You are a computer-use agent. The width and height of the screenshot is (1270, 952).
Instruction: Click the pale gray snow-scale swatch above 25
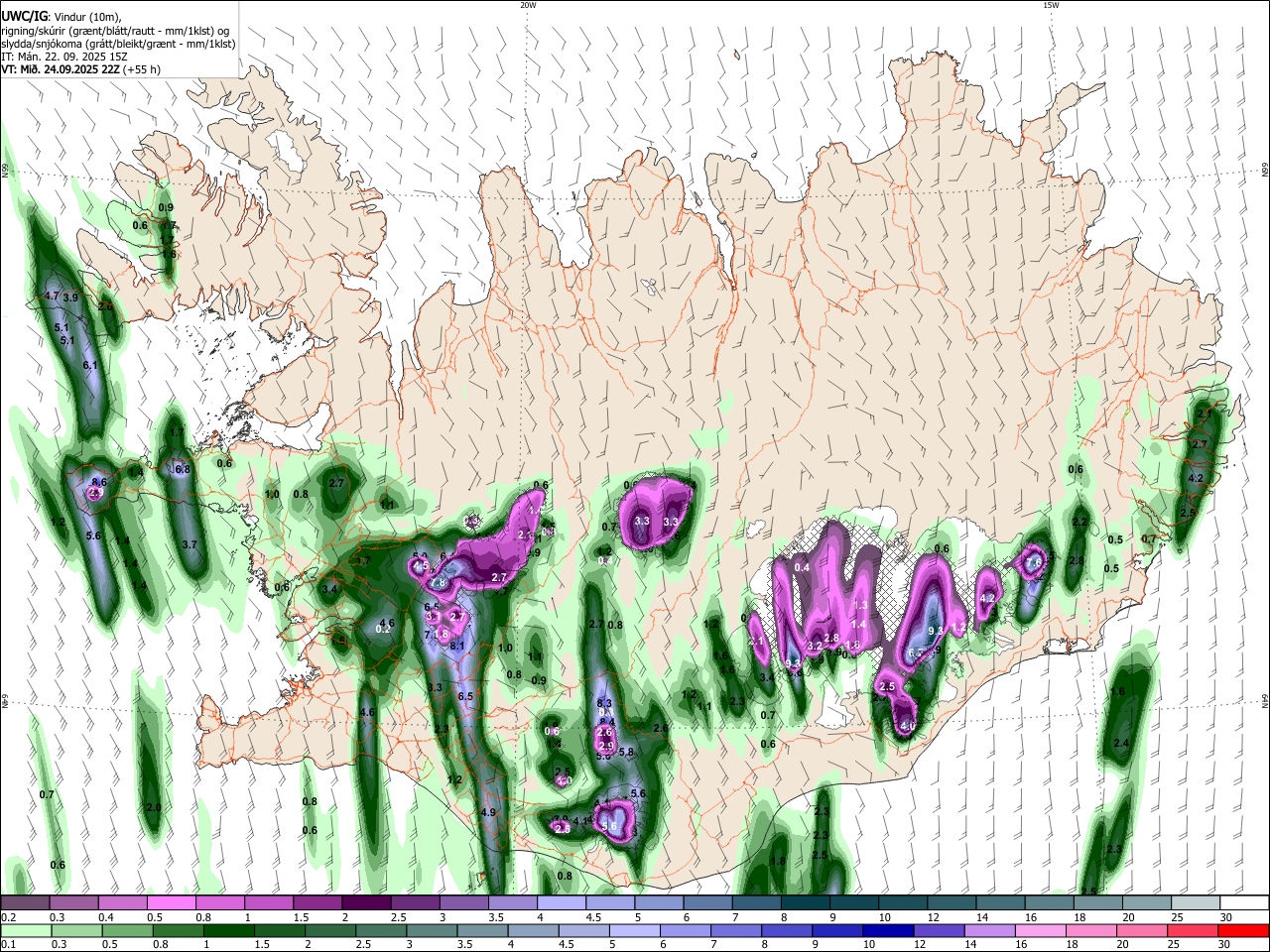pos(1196,903)
